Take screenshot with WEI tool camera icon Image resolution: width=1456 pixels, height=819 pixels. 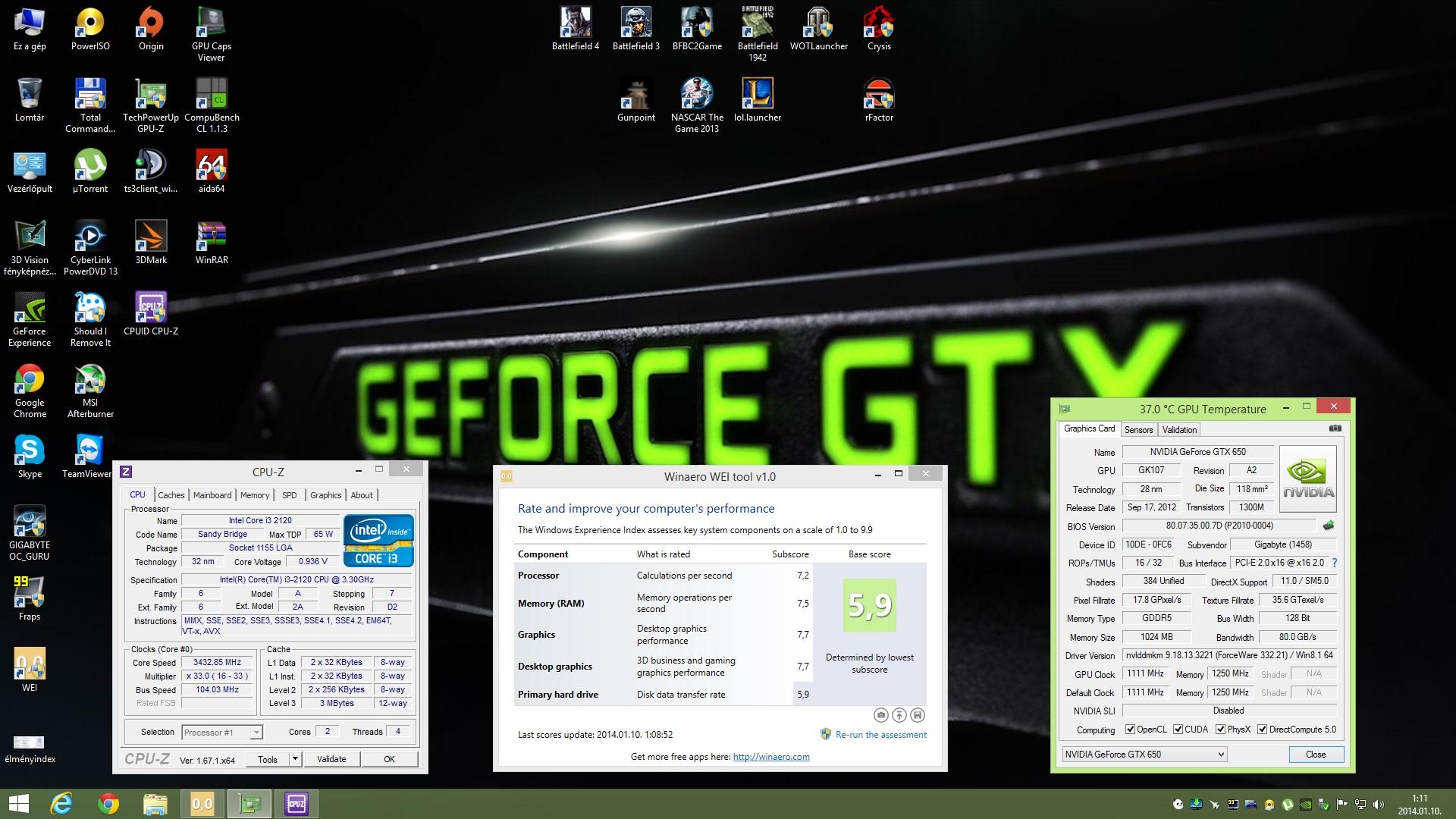[x=880, y=715]
